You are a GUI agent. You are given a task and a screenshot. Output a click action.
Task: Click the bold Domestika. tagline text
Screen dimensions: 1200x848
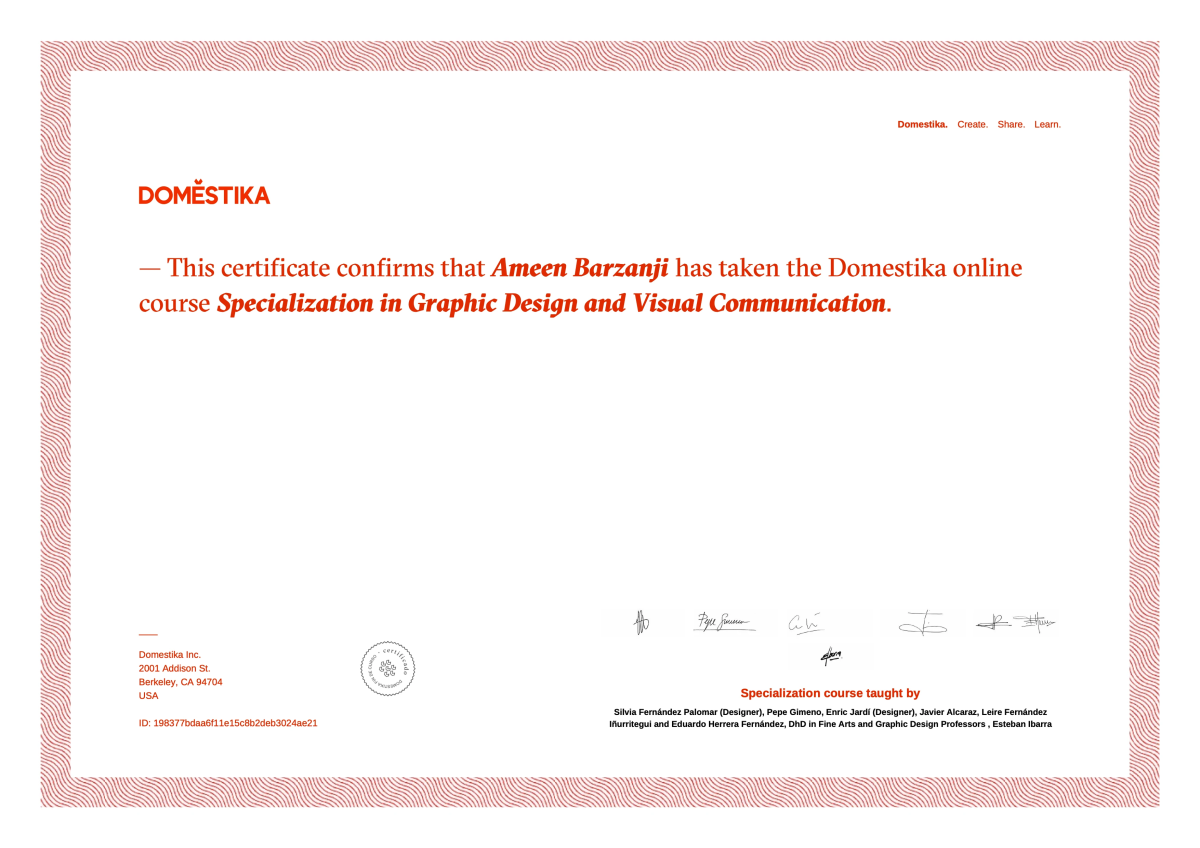click(x=922, y=124)
